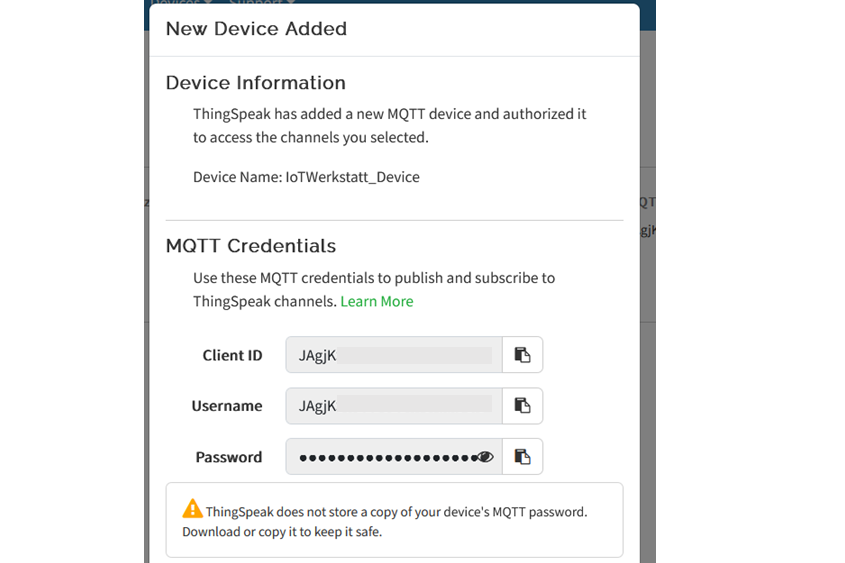This screenshot has height=563, width=845.
Task: Click the "Device Information" heading
Action: tap(255, 83)
